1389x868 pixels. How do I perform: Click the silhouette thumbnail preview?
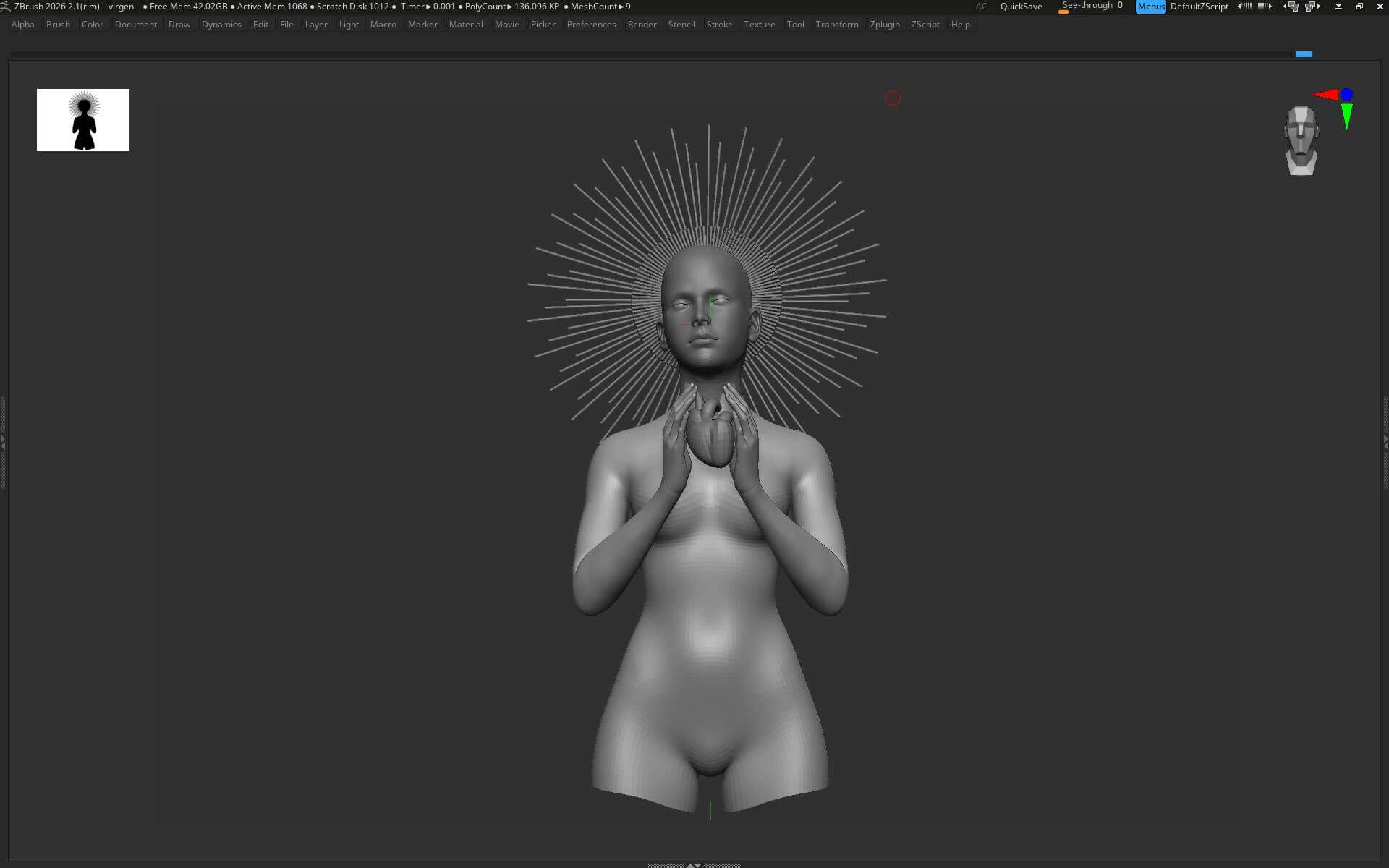click(x=83, y=120)
